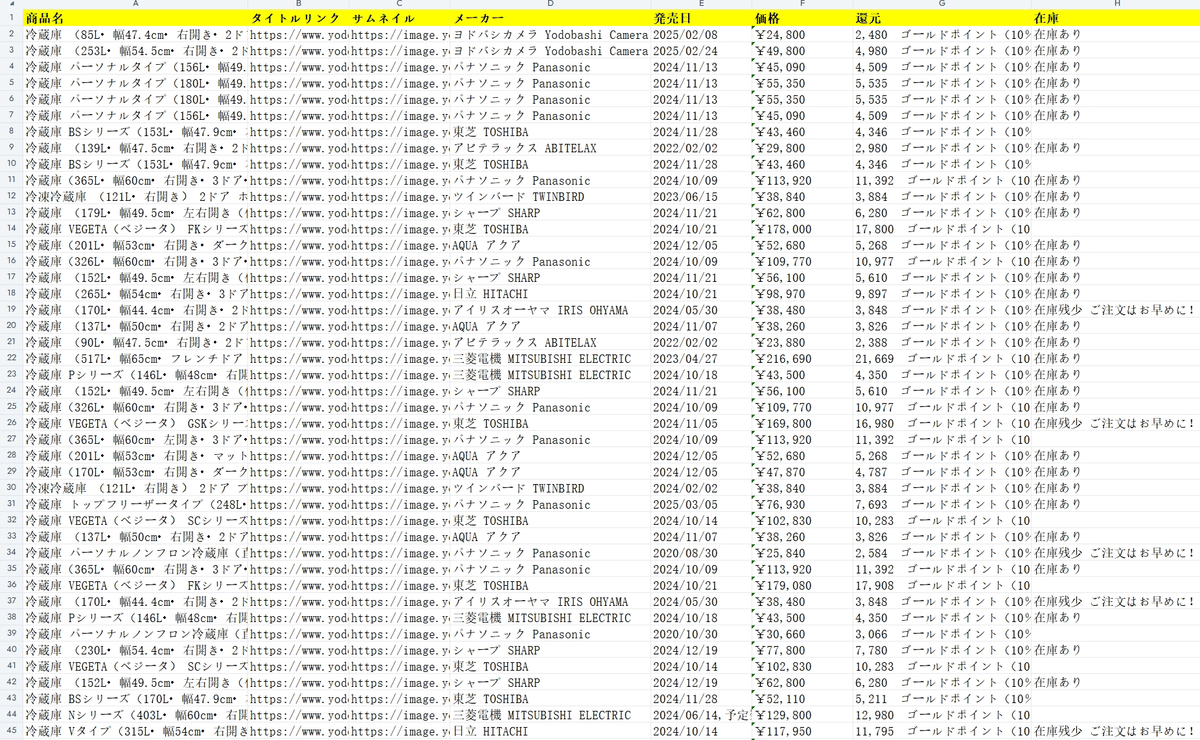Select price cell ¥30,660
Image resolution: width=1200 pixels, height=740 pixels.
[x=802, y=634]
